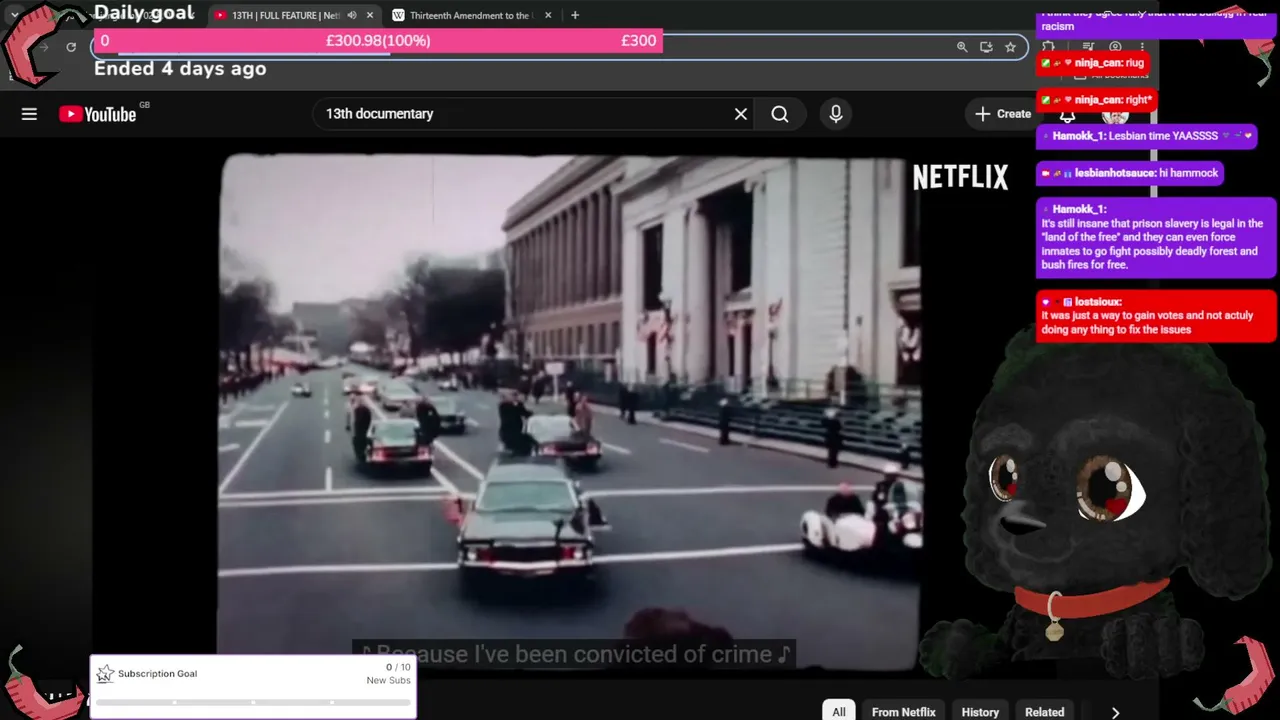
Task: Bookmark this page with the star
Action: 1010,47
